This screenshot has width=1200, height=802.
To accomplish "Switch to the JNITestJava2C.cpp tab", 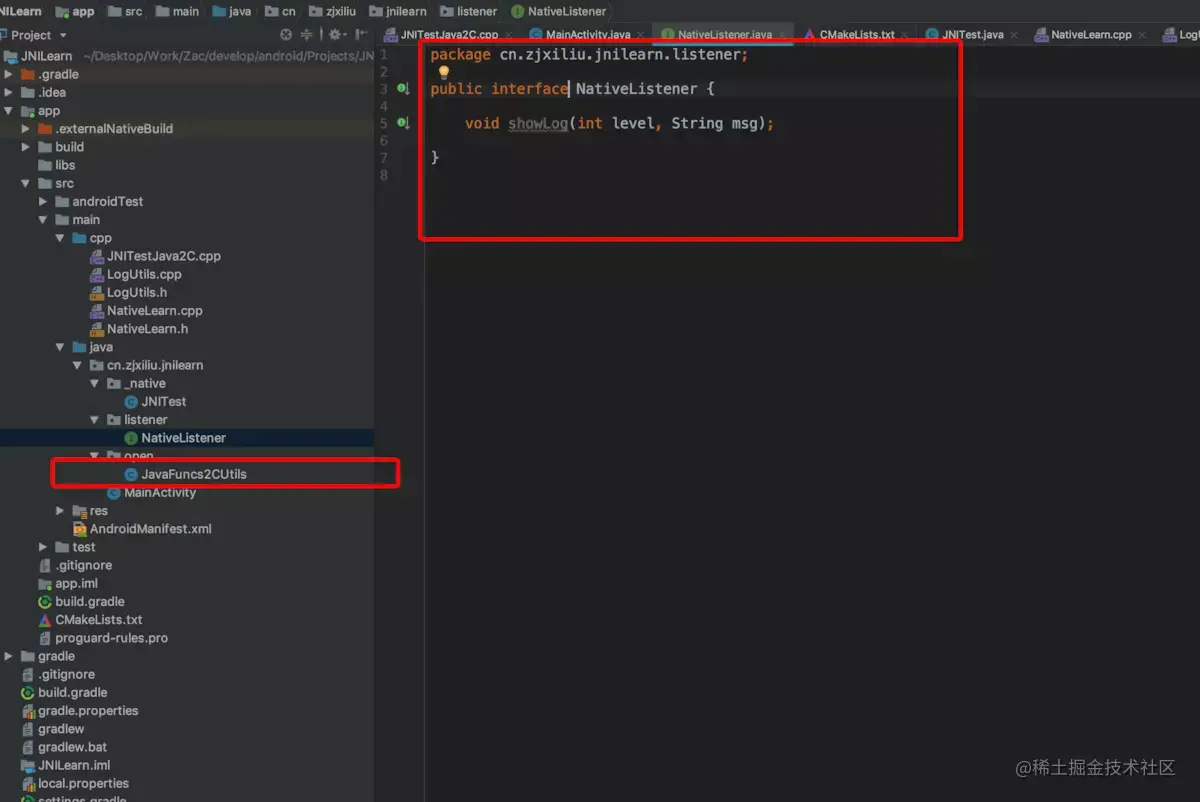I will pos(448,34).
